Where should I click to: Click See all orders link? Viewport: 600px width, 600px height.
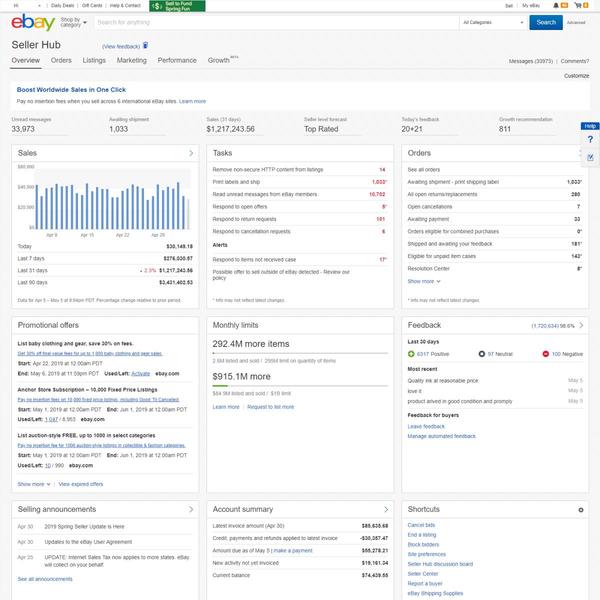coord(424,170)
